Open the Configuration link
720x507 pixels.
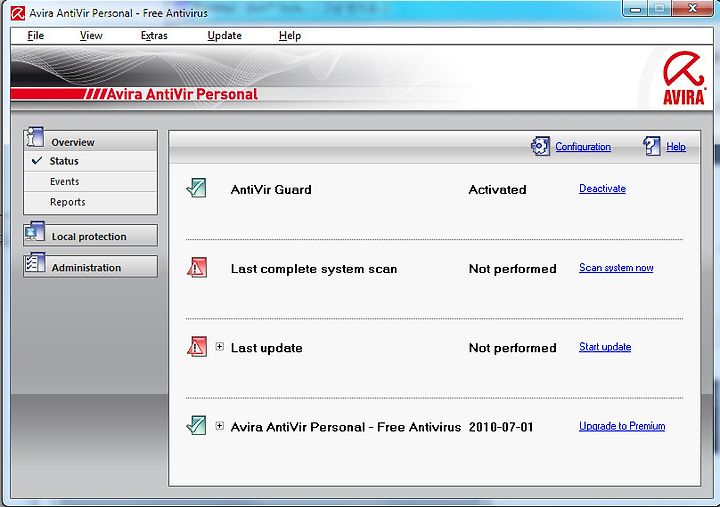click(583, 146)
